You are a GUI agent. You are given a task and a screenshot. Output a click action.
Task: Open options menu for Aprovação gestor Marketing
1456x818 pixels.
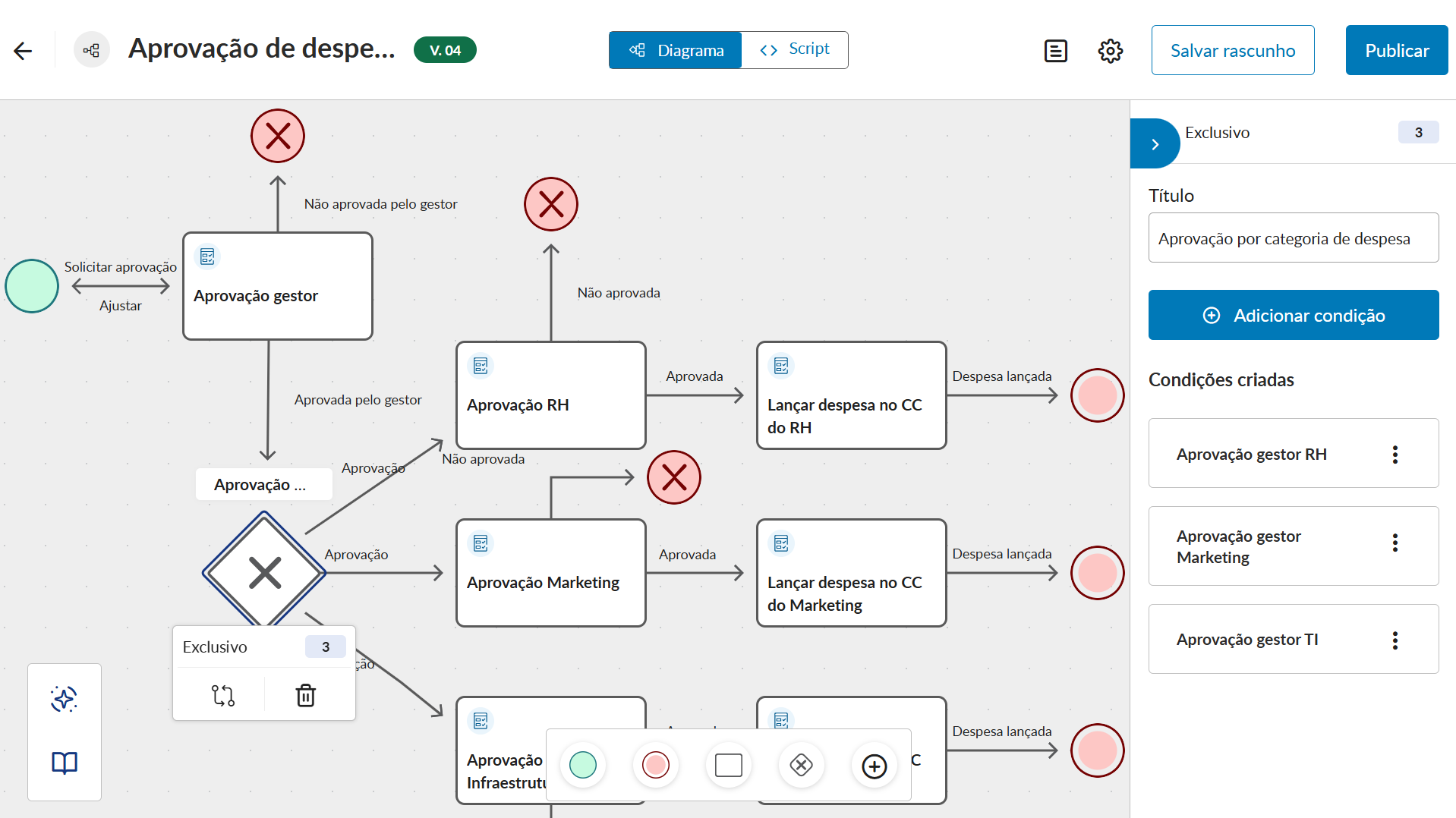[x=1395, y=543]
